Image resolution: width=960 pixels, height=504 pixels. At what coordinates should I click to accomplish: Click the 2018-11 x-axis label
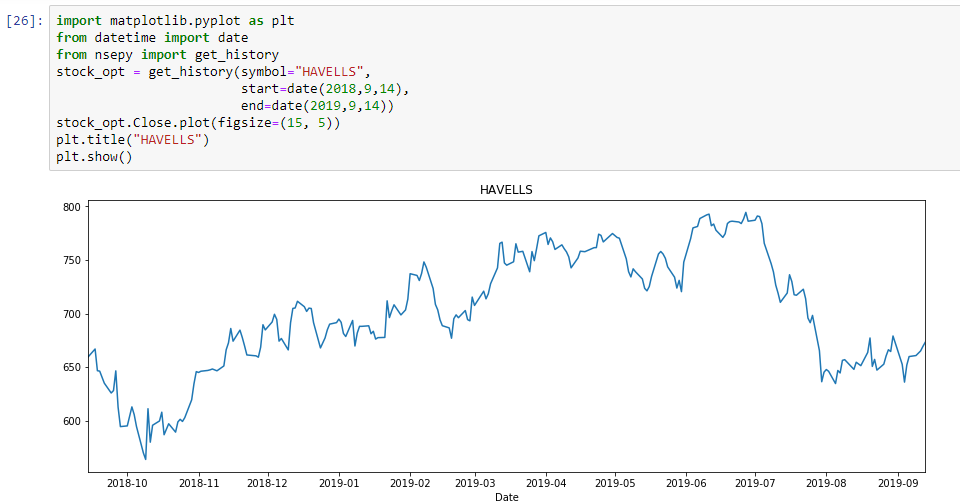click(199, 483)
